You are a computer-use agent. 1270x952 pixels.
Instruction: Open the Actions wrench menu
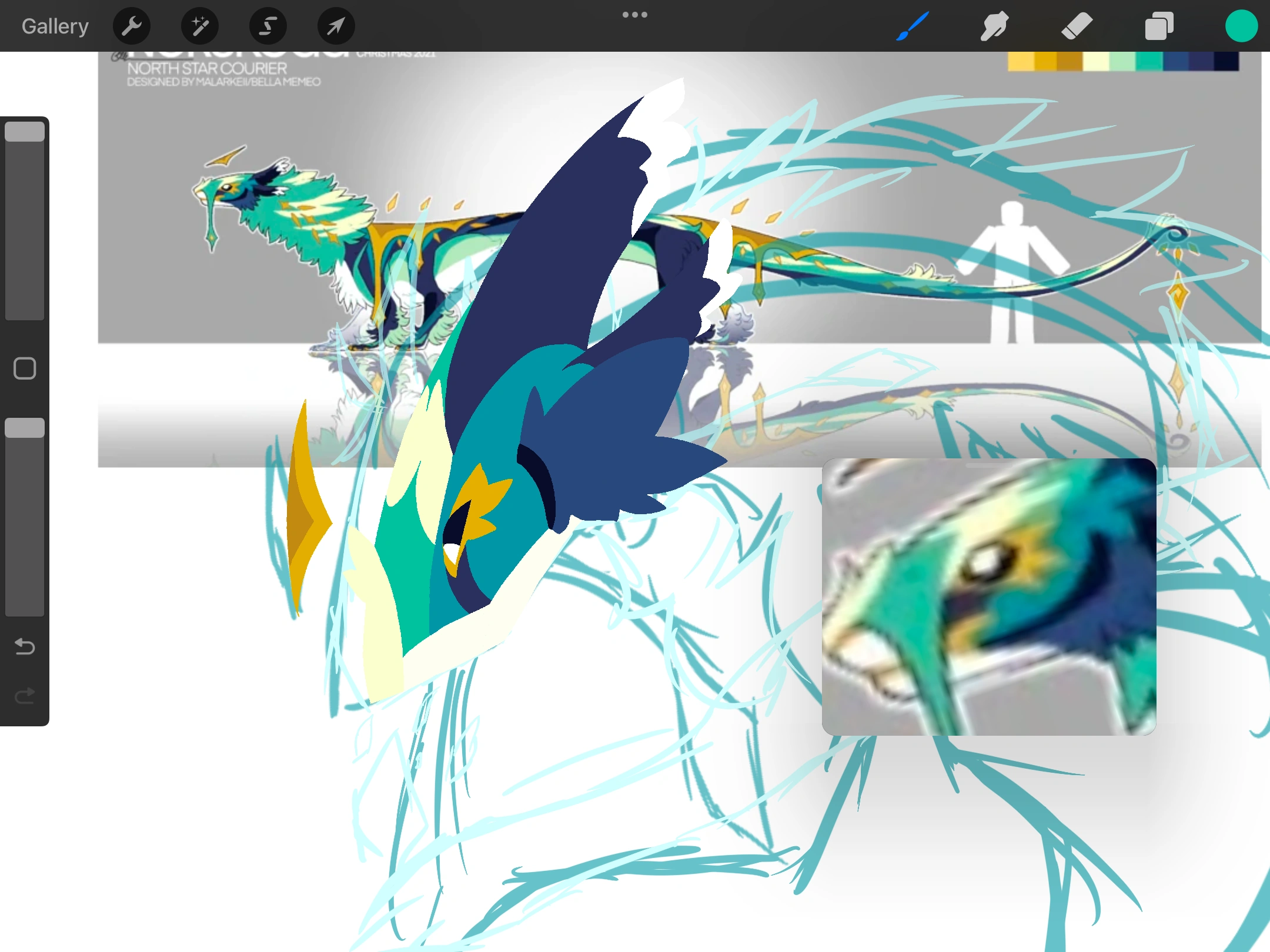132,26
